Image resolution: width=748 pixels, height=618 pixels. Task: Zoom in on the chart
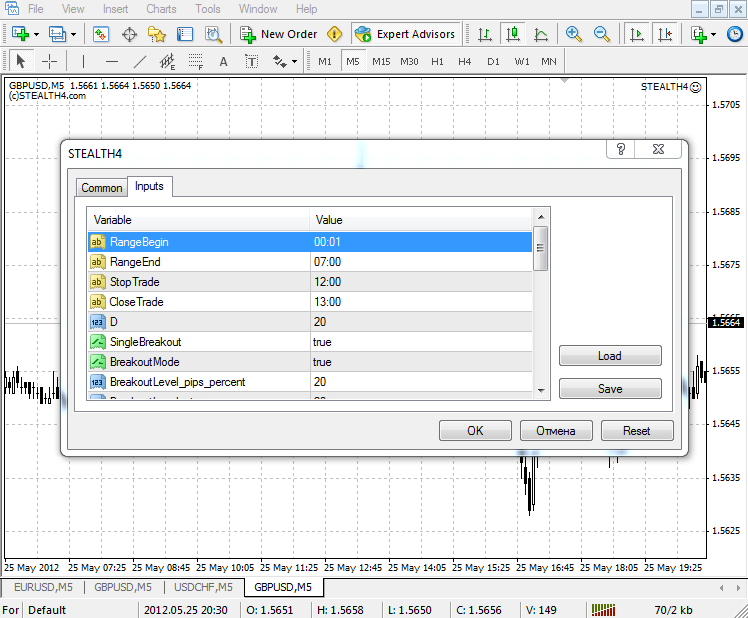[573, 34]
